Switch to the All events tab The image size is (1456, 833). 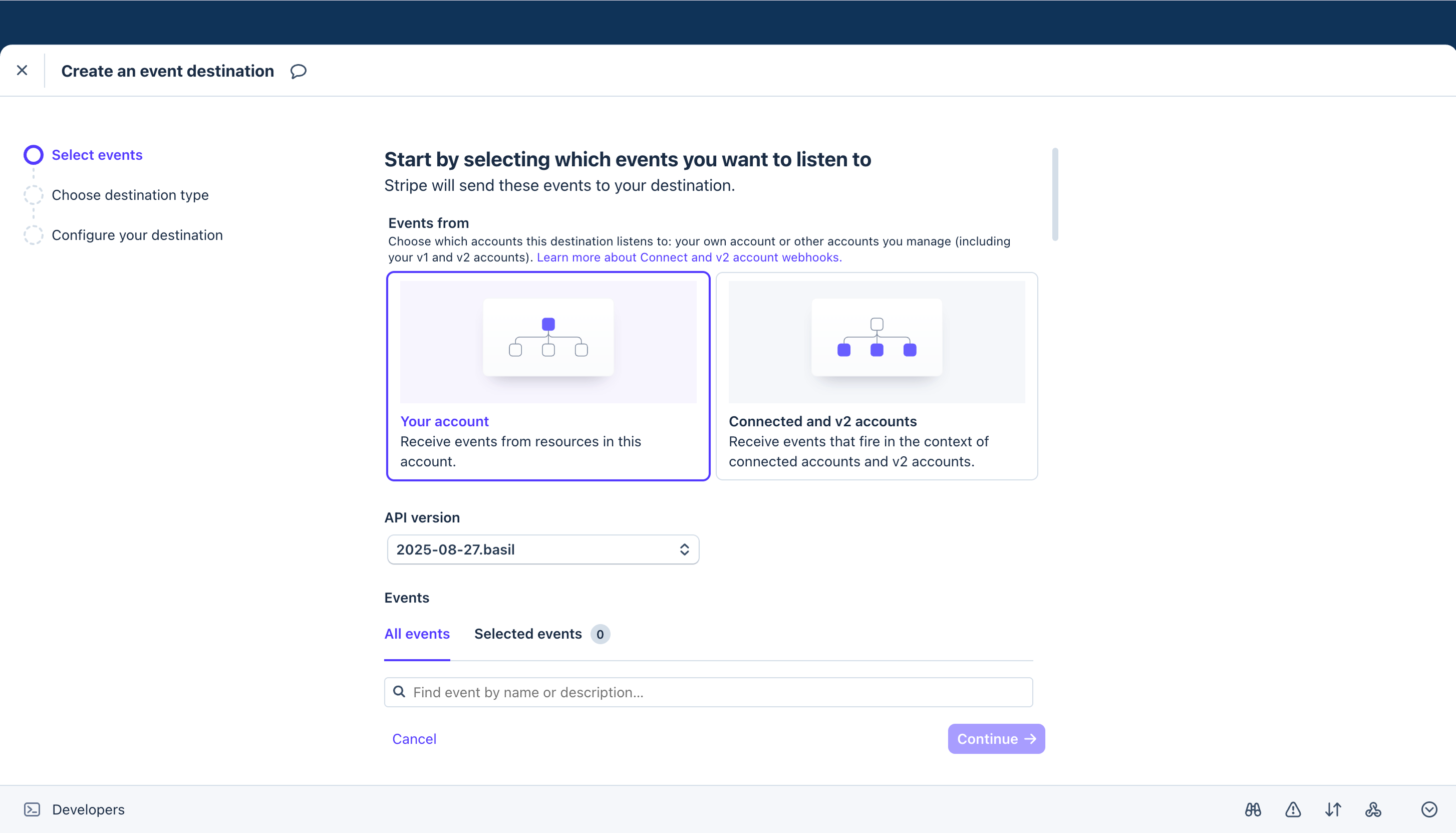pos(417,634)
